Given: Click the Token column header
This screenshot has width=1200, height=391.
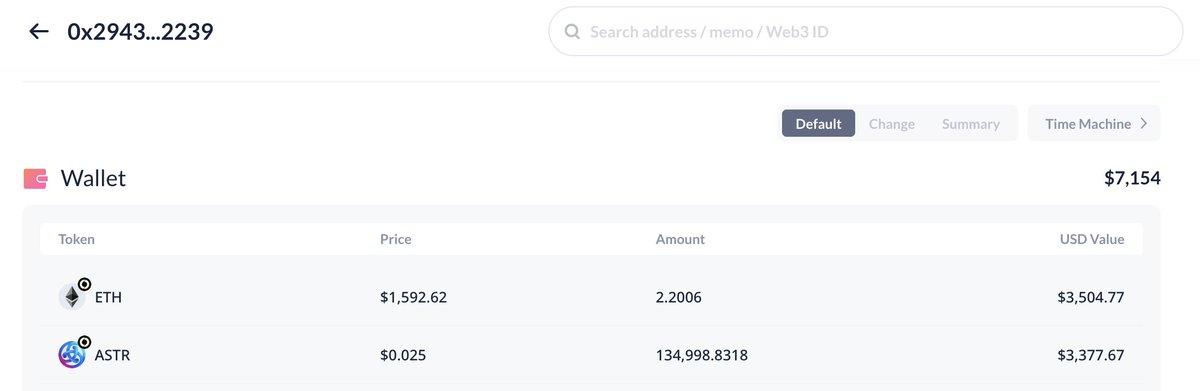Looking at the screenshot, I should coord(76,239).
